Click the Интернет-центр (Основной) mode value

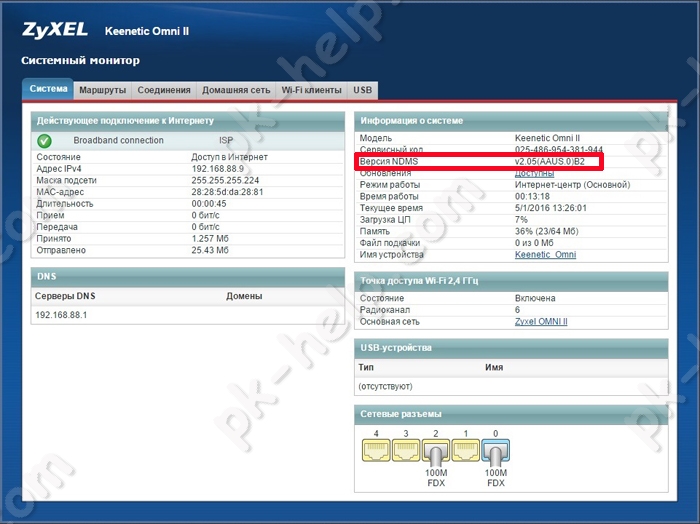click(572, 185)
